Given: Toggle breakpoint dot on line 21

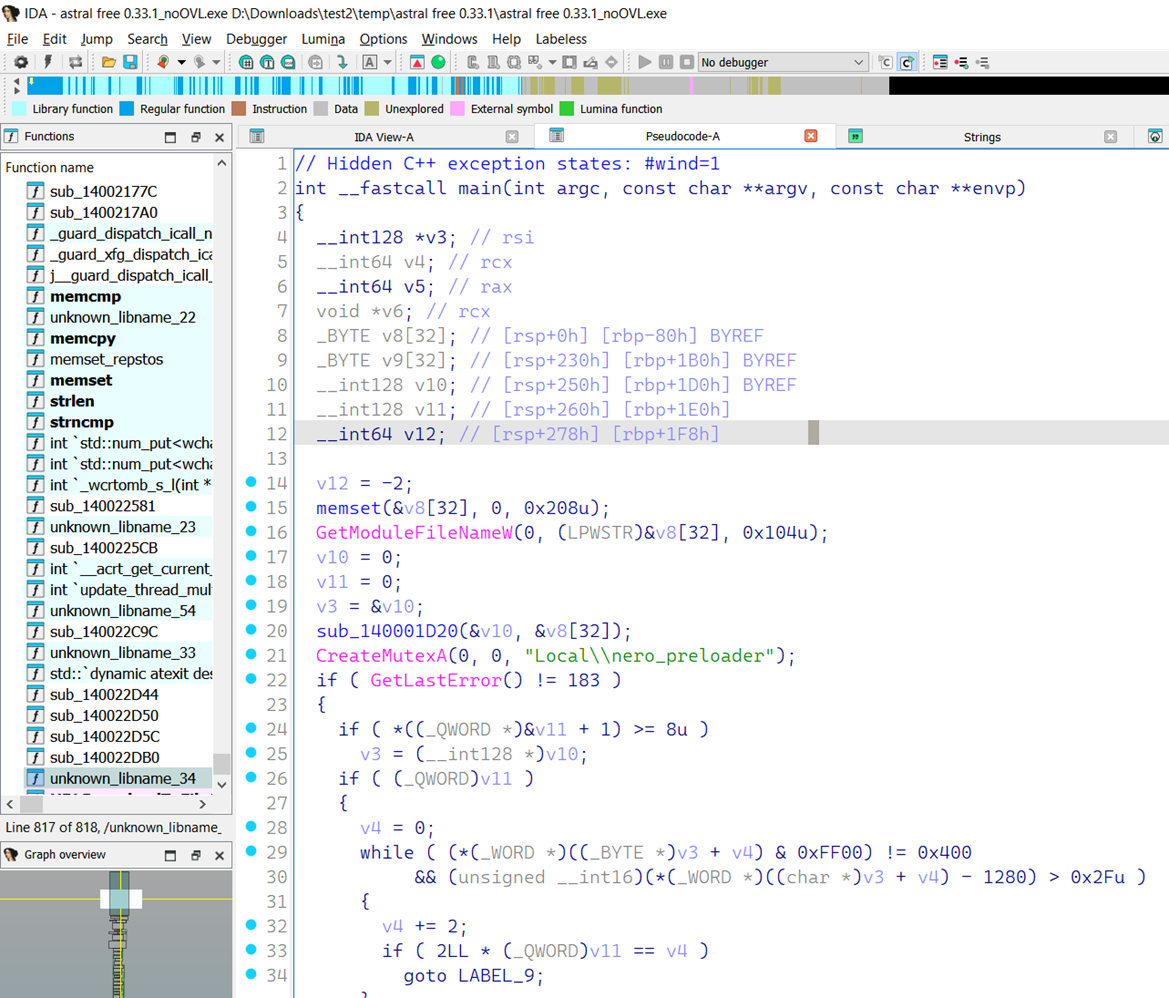Looking at the screenshot, I should [x=252, y=655].
